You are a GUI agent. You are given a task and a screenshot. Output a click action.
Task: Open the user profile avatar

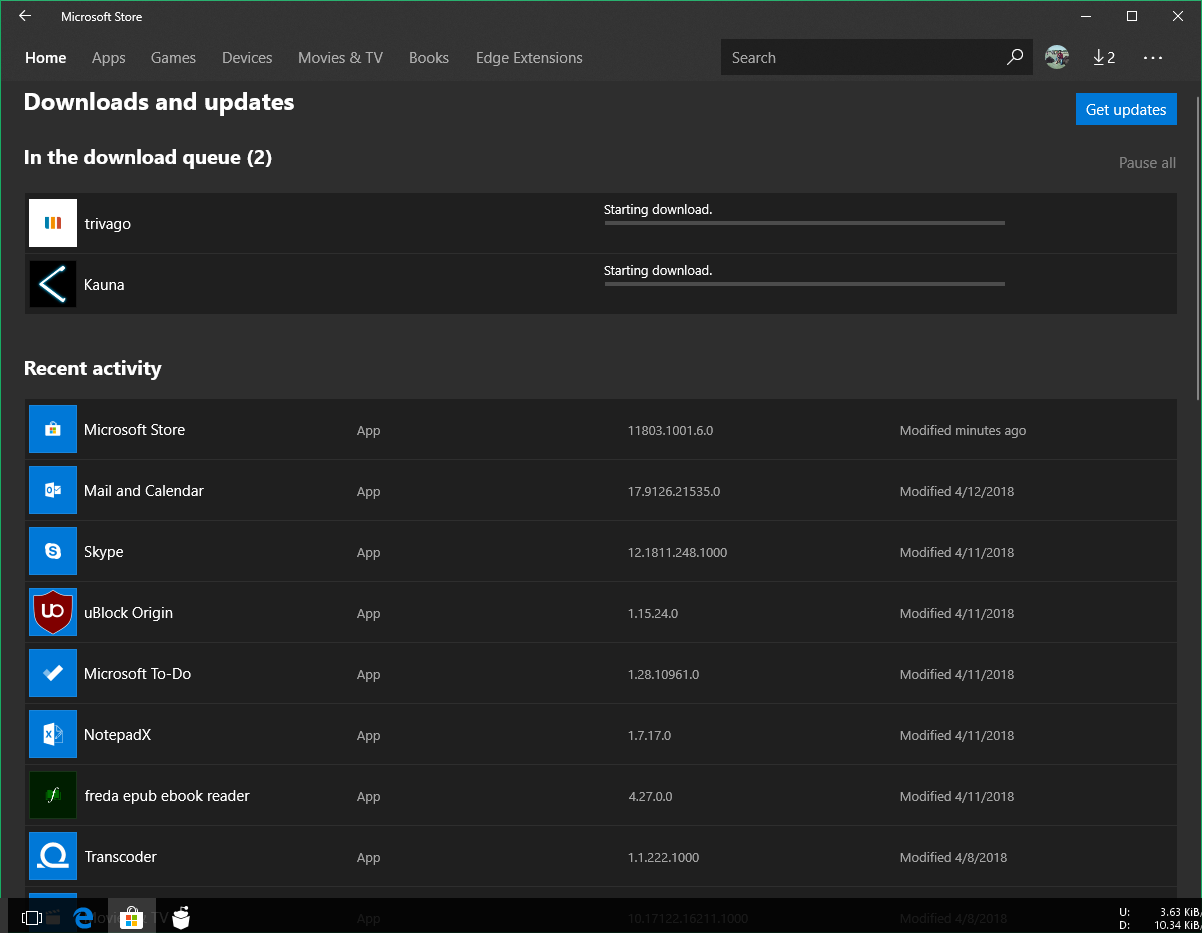(1057, 57)
